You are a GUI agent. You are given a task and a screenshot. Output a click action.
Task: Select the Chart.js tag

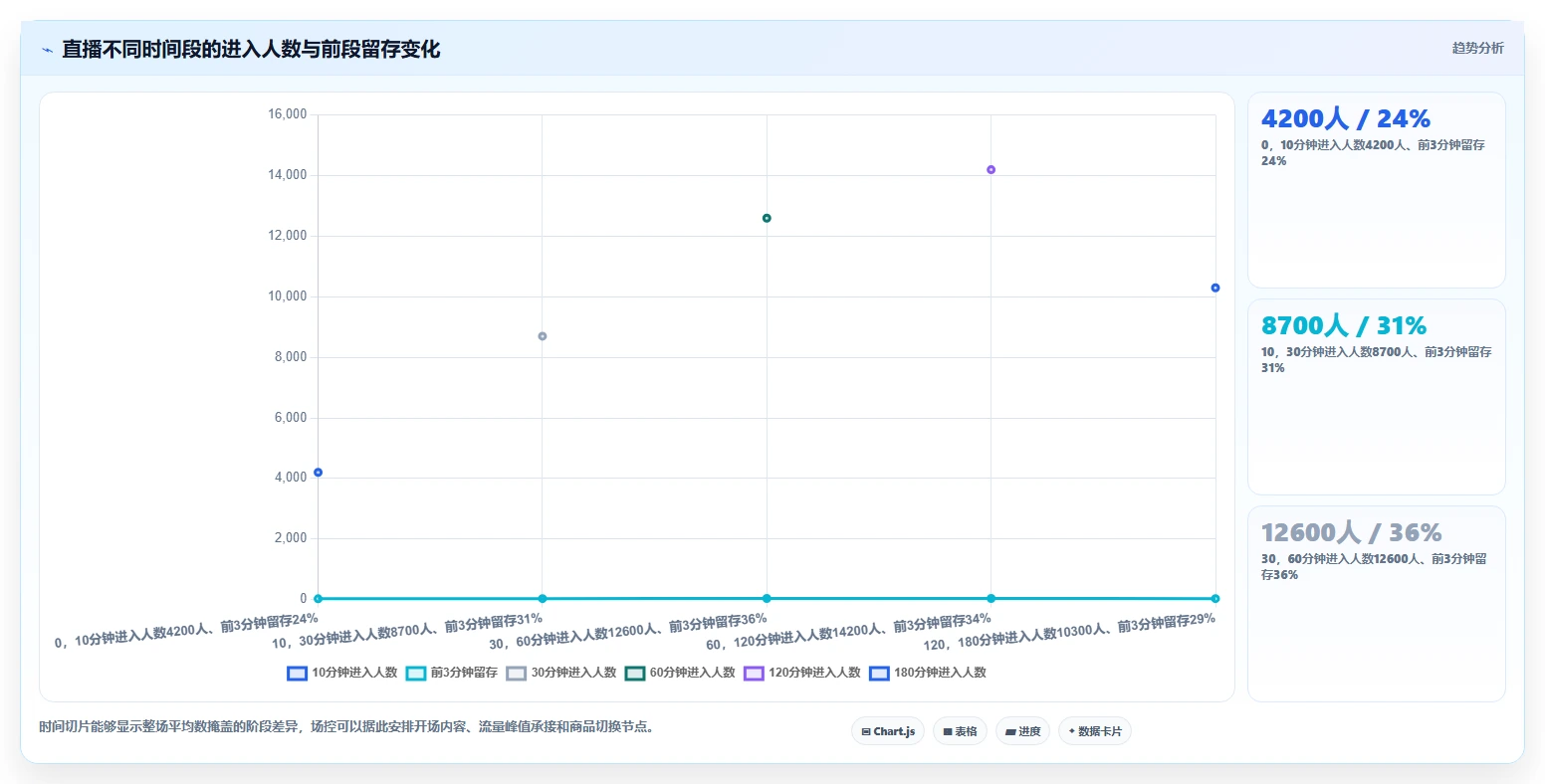(x=888, y=731)
